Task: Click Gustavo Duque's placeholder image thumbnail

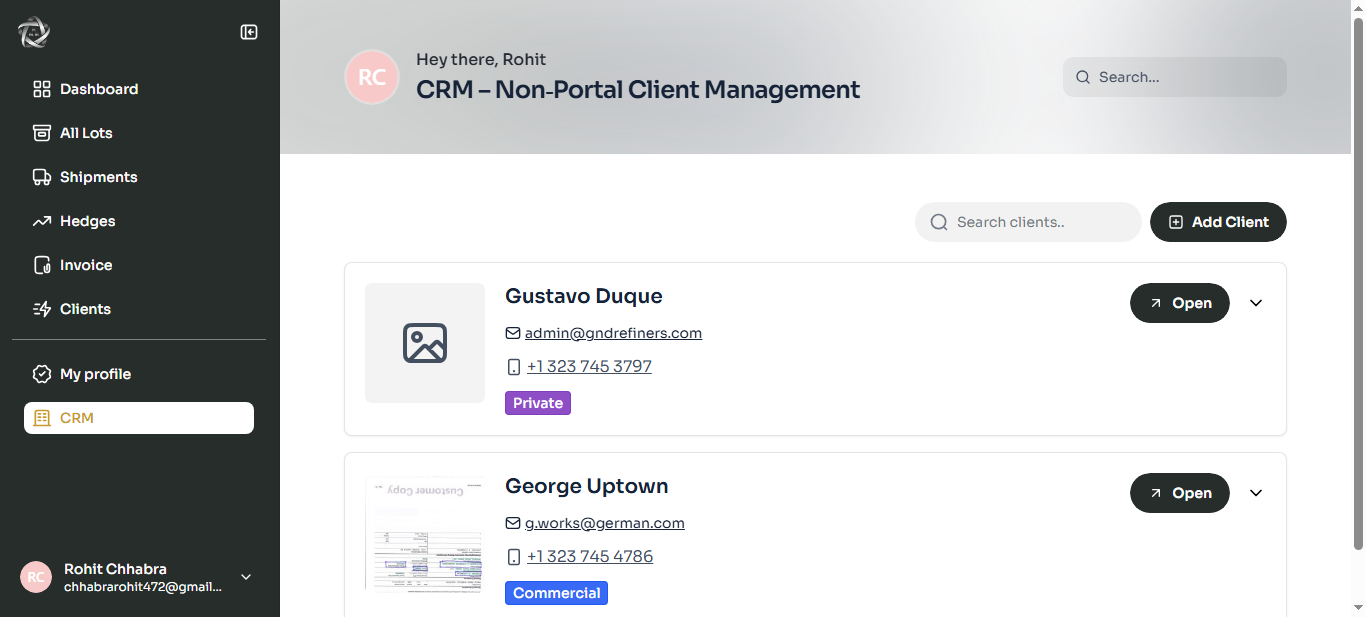Action: pyautogui.click(x=425, y=343)
